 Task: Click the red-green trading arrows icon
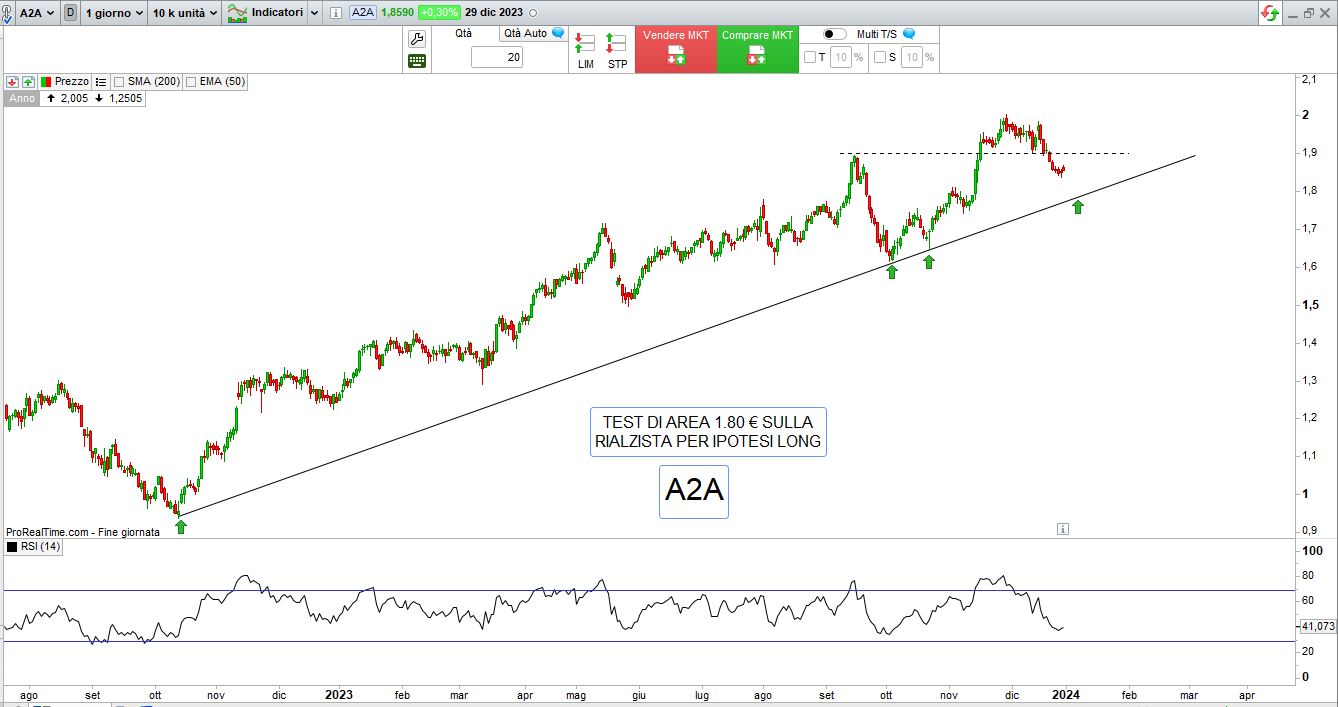pos(1270,13)
